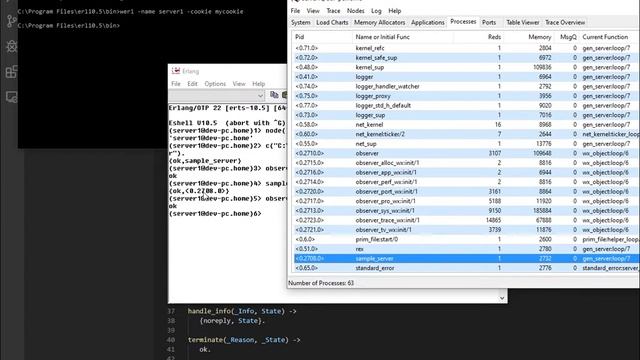Click the highlighted sample_server process row
The width and height of the screenshot is (640, 360).
[466, 258]
